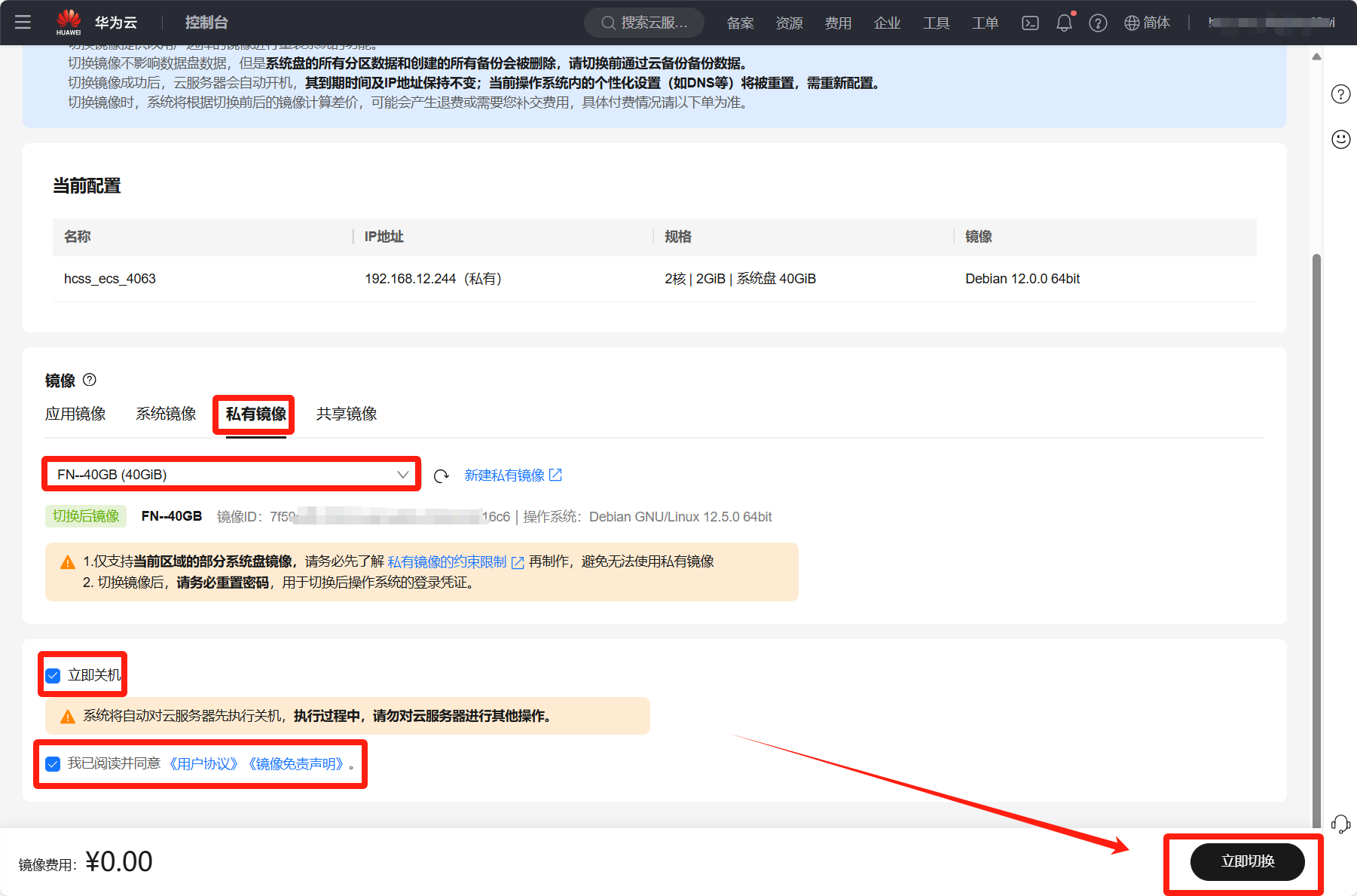Switch to the 系统镜像 tab
This screenshot has width=1357, height=896.
point(166,414)
